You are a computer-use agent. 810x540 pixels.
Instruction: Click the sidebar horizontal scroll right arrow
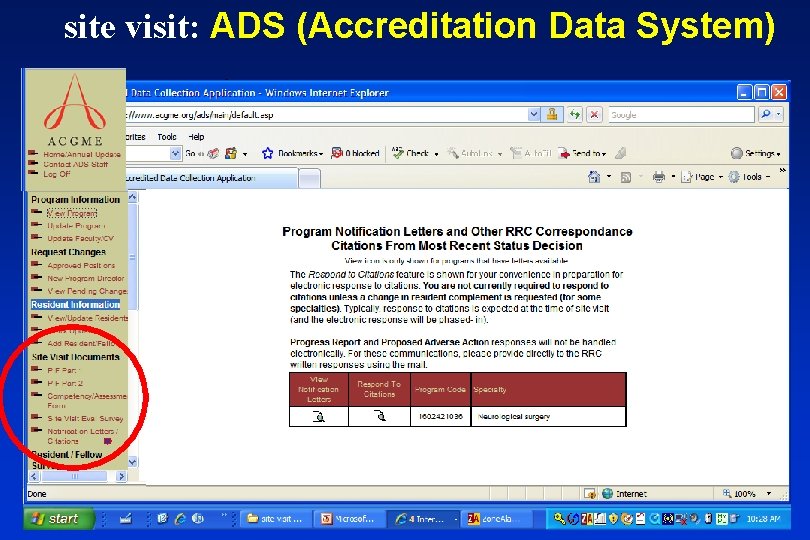[x=121, y=476]
